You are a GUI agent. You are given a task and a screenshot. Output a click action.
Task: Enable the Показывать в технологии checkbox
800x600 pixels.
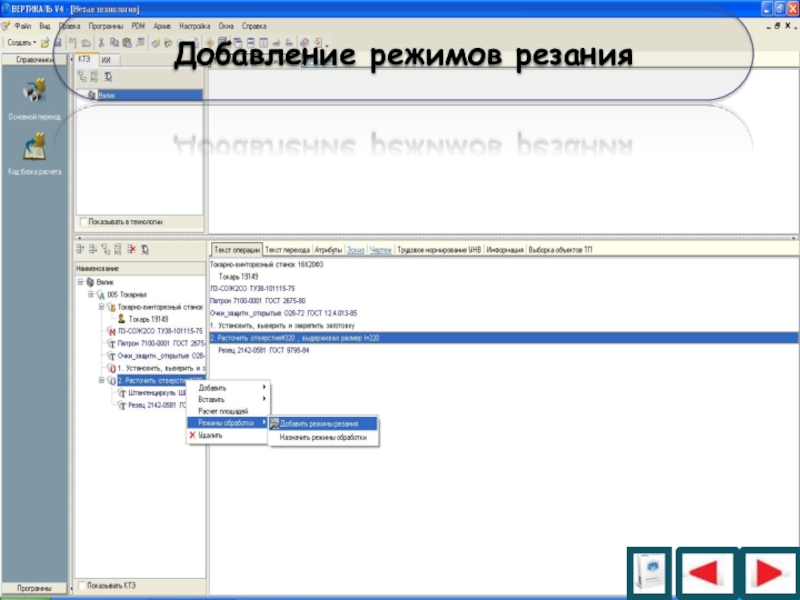click(x=82, y=221)
